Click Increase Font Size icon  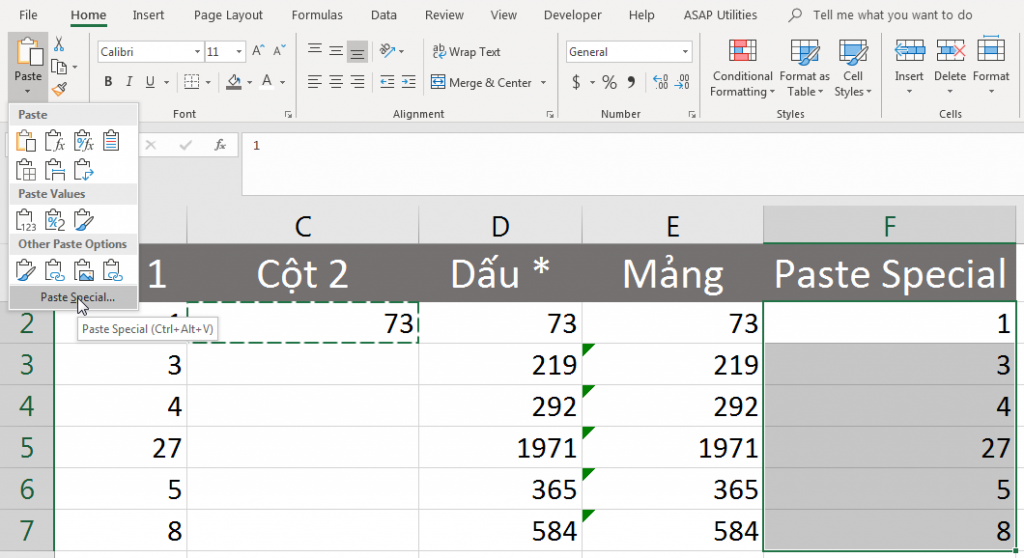click(x=258, y=52)
